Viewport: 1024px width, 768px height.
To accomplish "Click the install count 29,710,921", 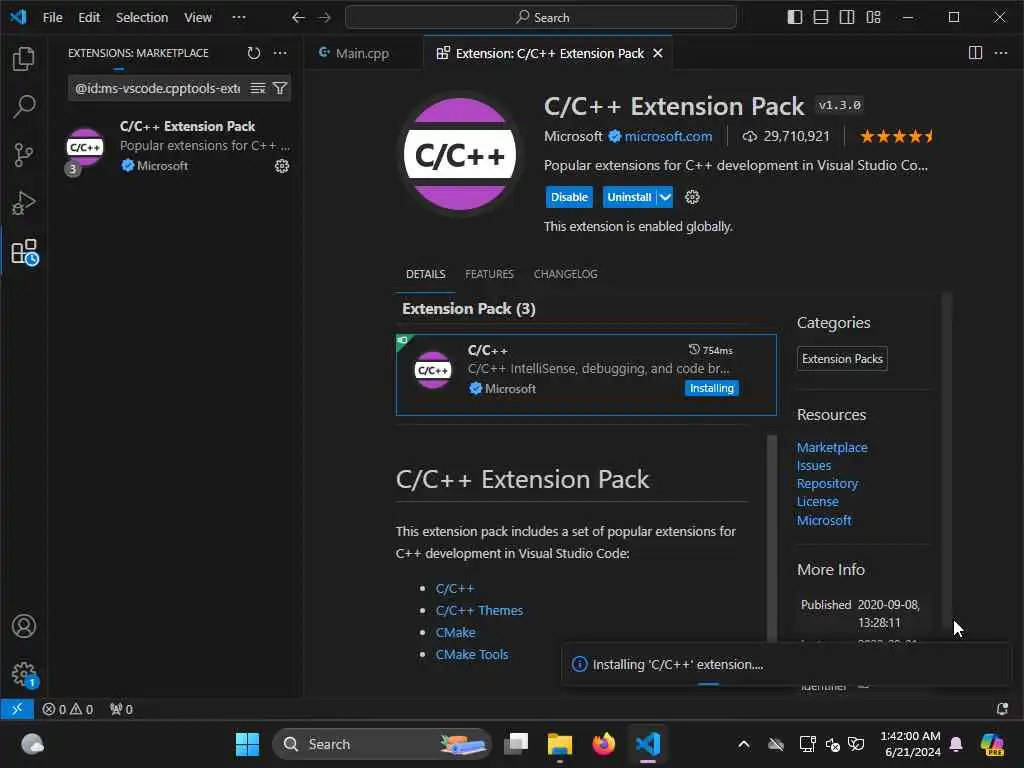I will tap(786, 136).
